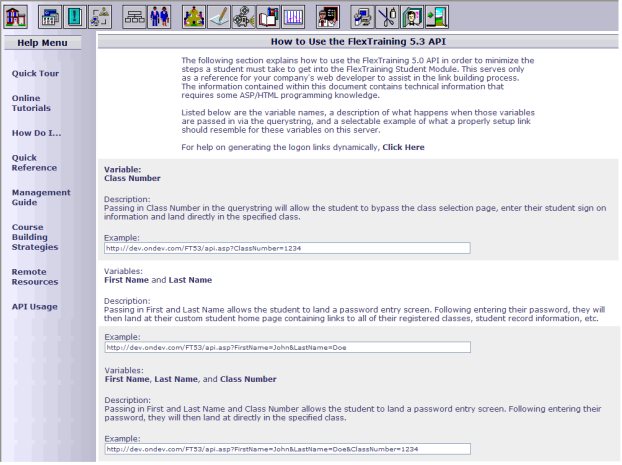Image resolution: width=622 pixels, height=465 pixels.
Task: Click the people-in-brackets toolbar icon
Action: (x=100, y=17)
